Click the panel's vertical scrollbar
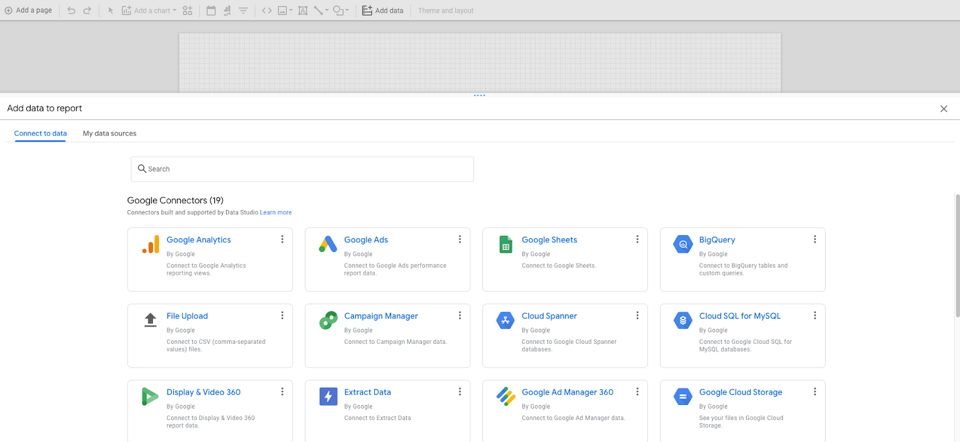 (x=955, y=255)
